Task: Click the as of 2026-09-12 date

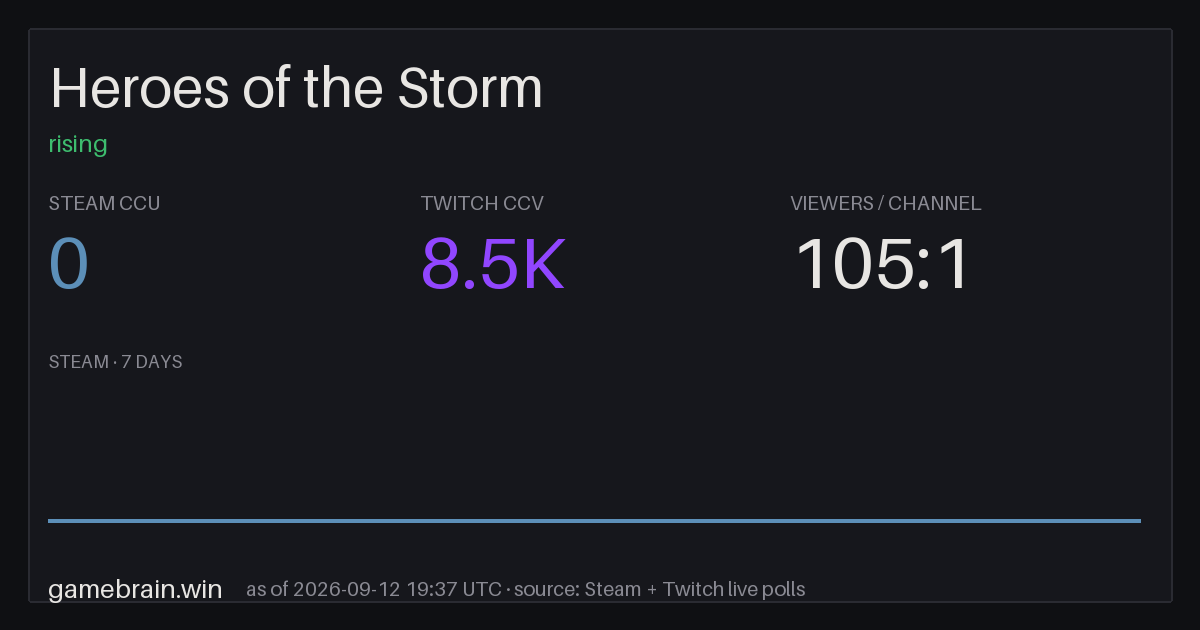Action: 323,589
